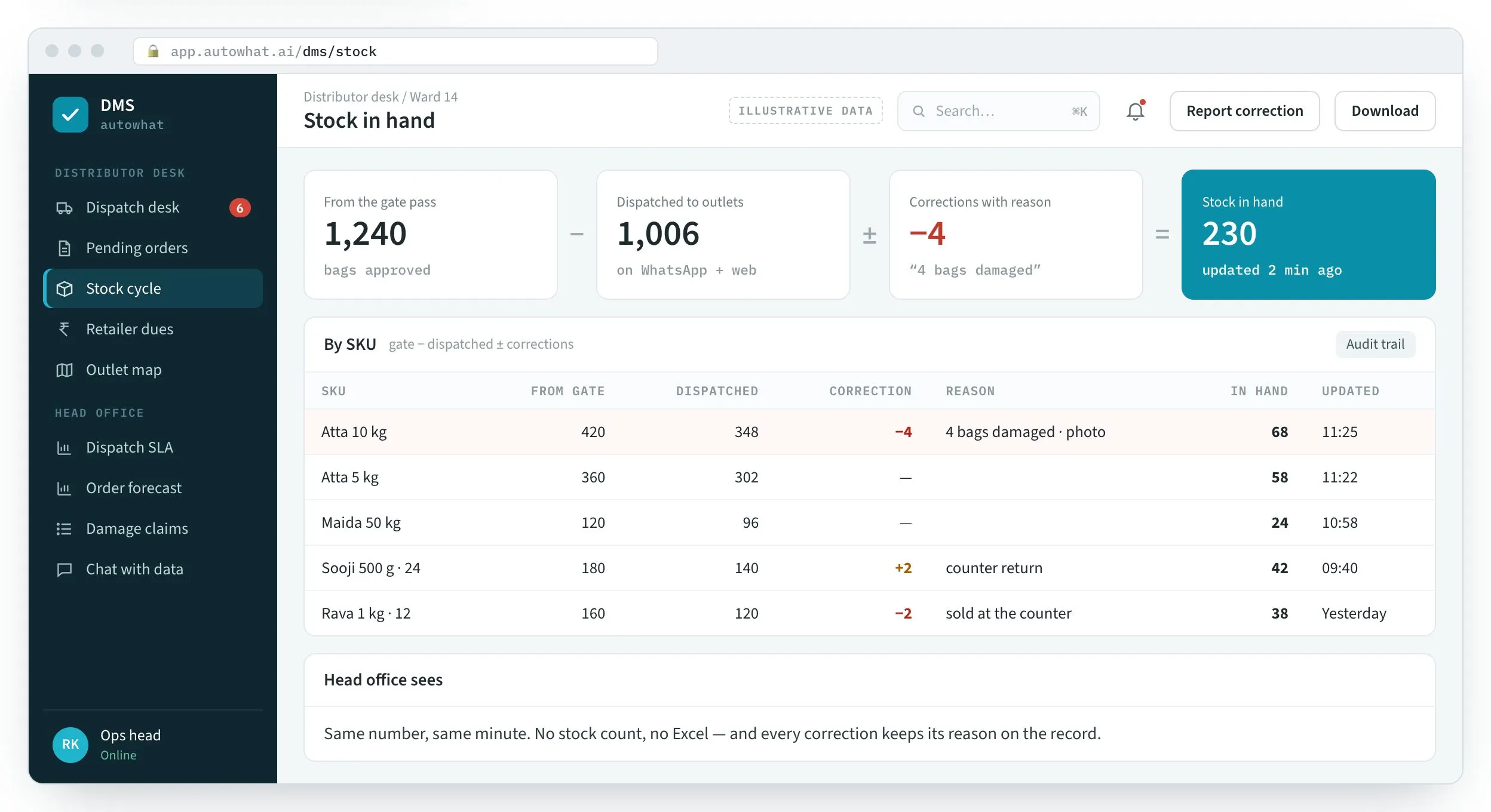Select the Retailer dues rupee icon
Screen dimensions: 1491x812
[x=64, y=329]
